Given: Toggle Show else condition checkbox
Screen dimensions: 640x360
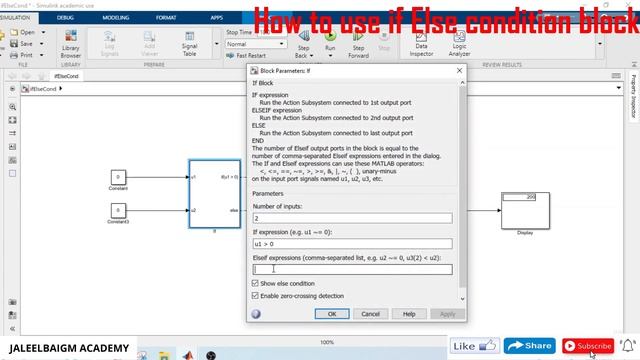Looking at the screenshot, I should (x=255, y=283).
